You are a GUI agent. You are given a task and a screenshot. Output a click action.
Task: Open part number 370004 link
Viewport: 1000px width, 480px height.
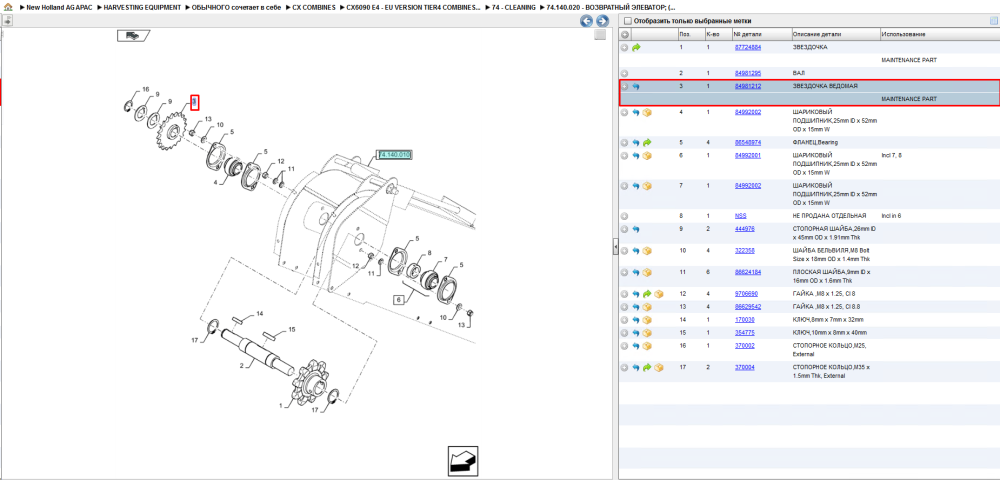click(744, 368)
